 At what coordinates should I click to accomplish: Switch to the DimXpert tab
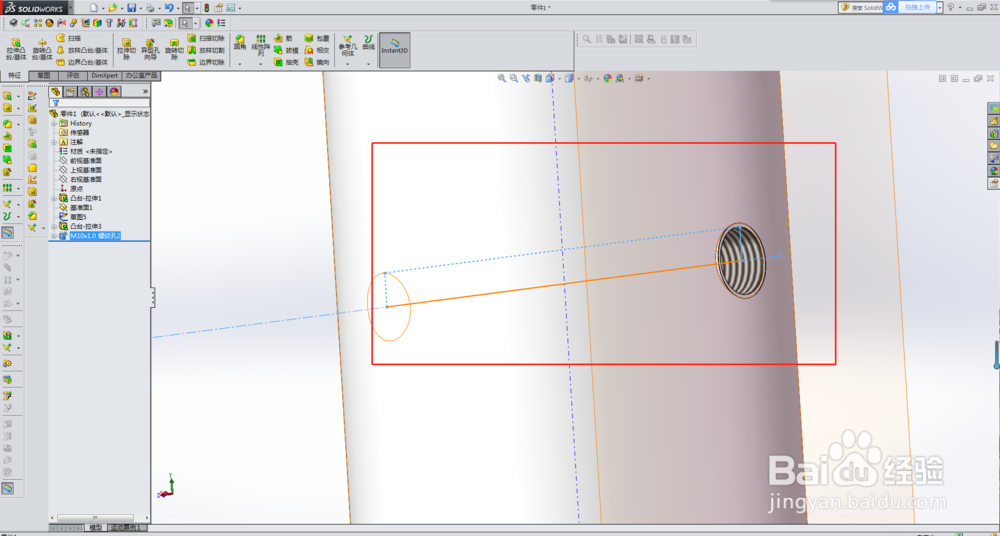click(105, 75)
